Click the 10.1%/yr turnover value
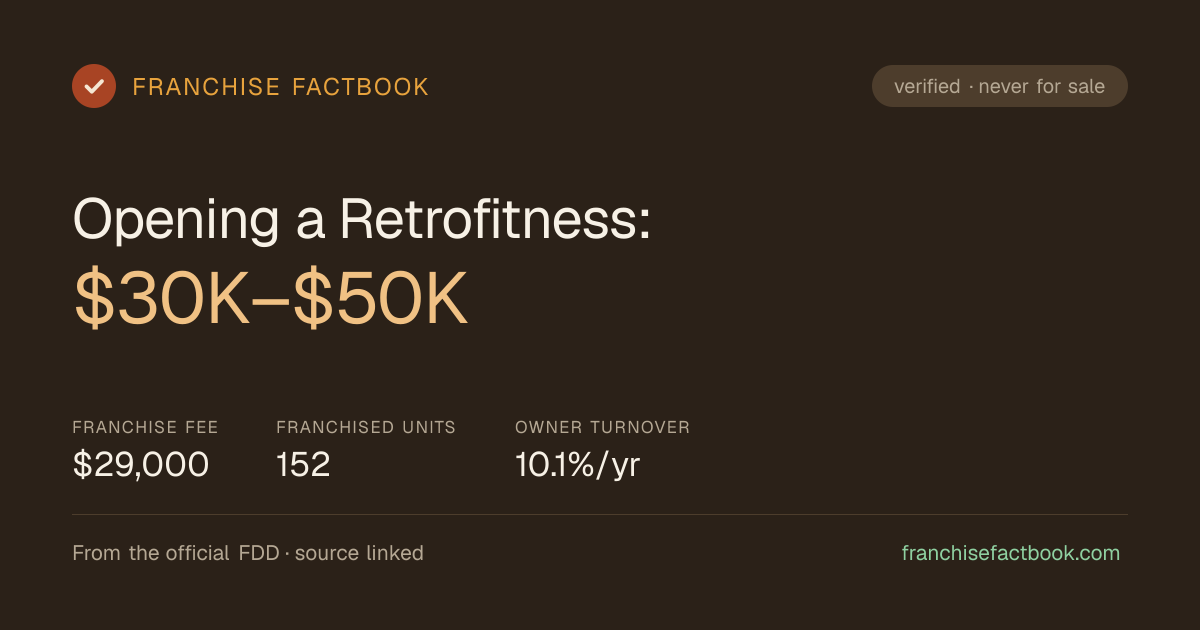Image resolution: width=1200 pixels, height=630 pixels. 577,465
